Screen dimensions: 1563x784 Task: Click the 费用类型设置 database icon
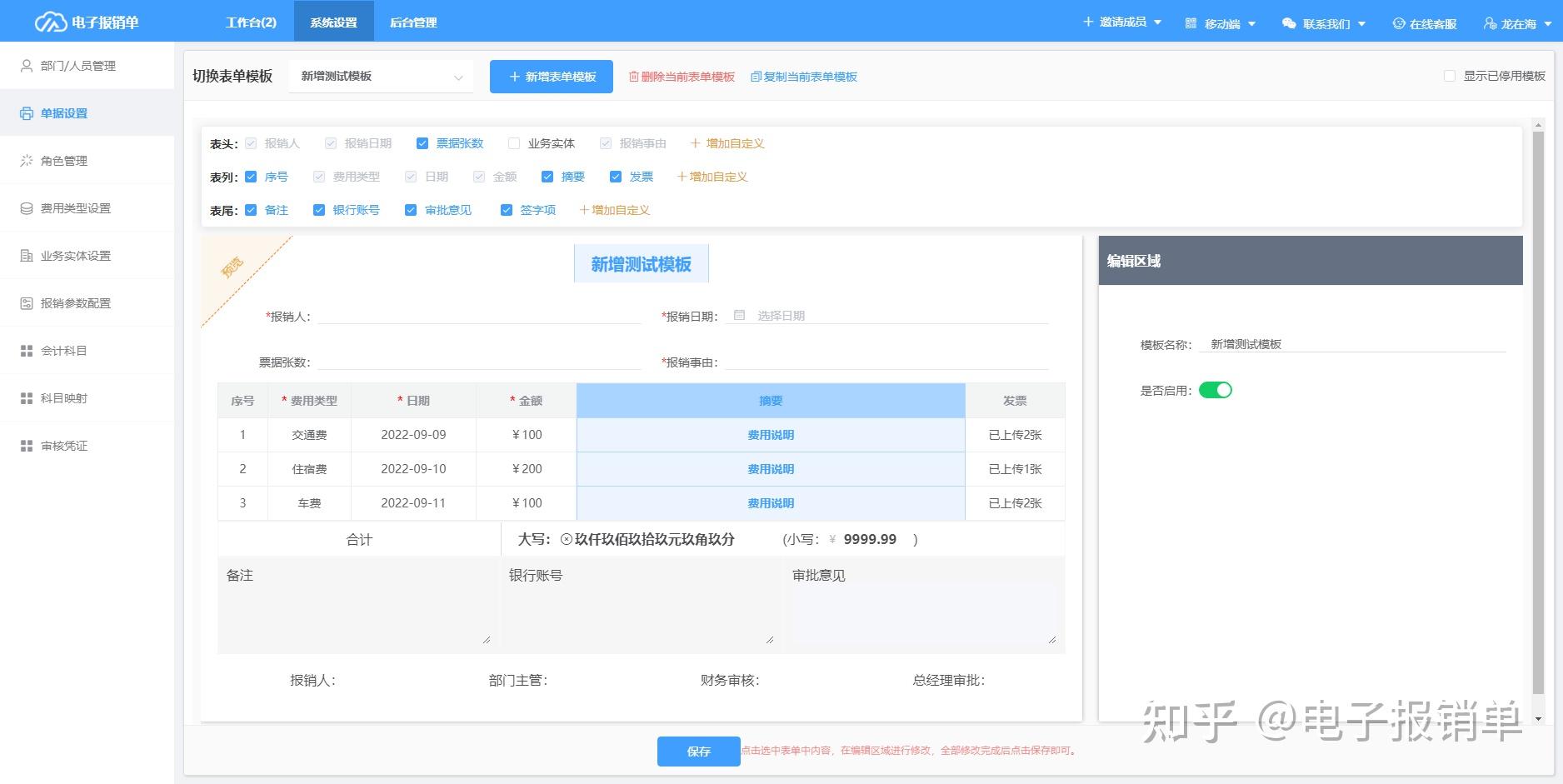(x=27, y=208)
